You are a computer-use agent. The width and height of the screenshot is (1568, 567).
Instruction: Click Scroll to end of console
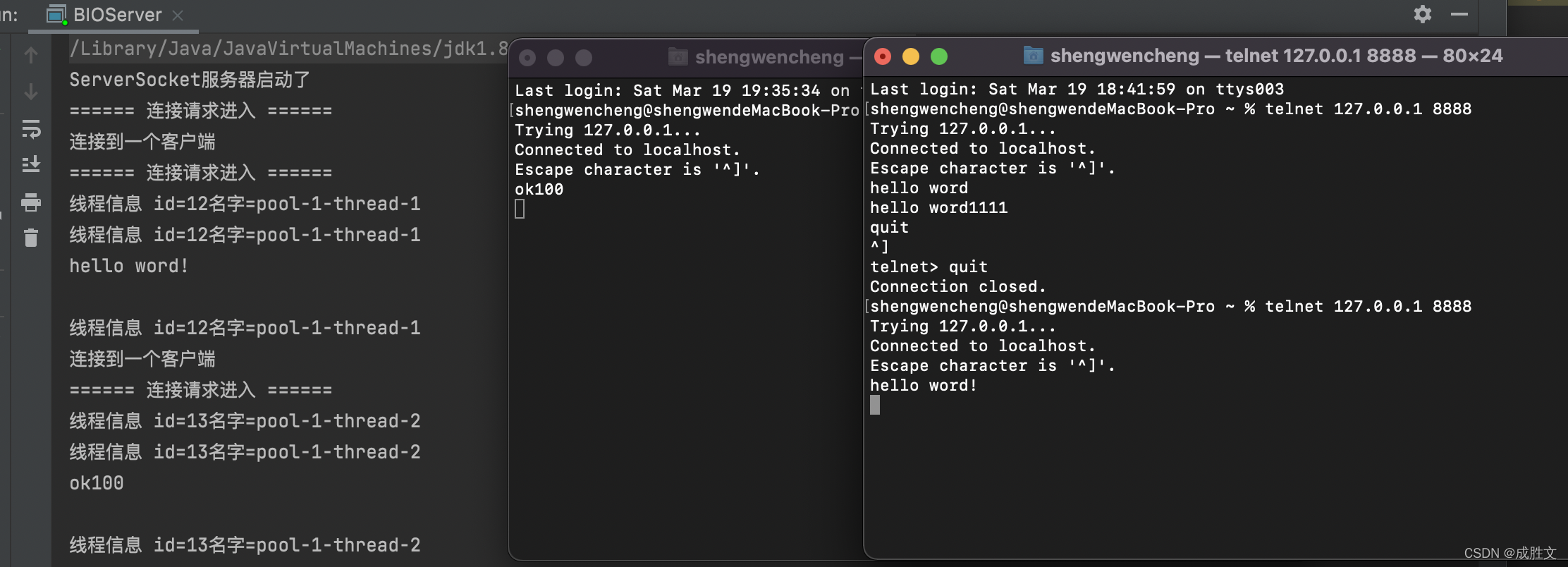(x=31, y=165)
